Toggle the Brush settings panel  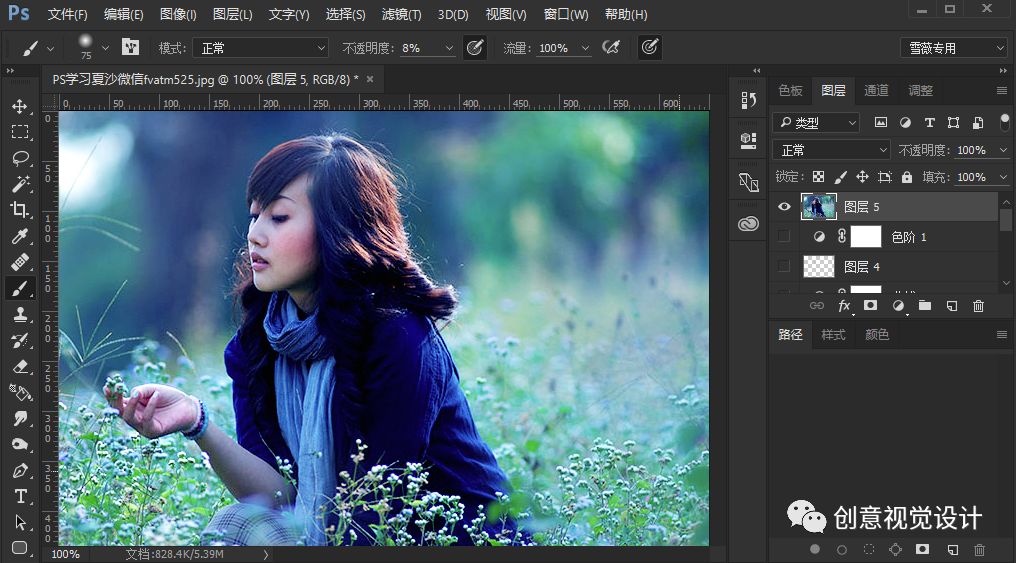pos(130,47)
